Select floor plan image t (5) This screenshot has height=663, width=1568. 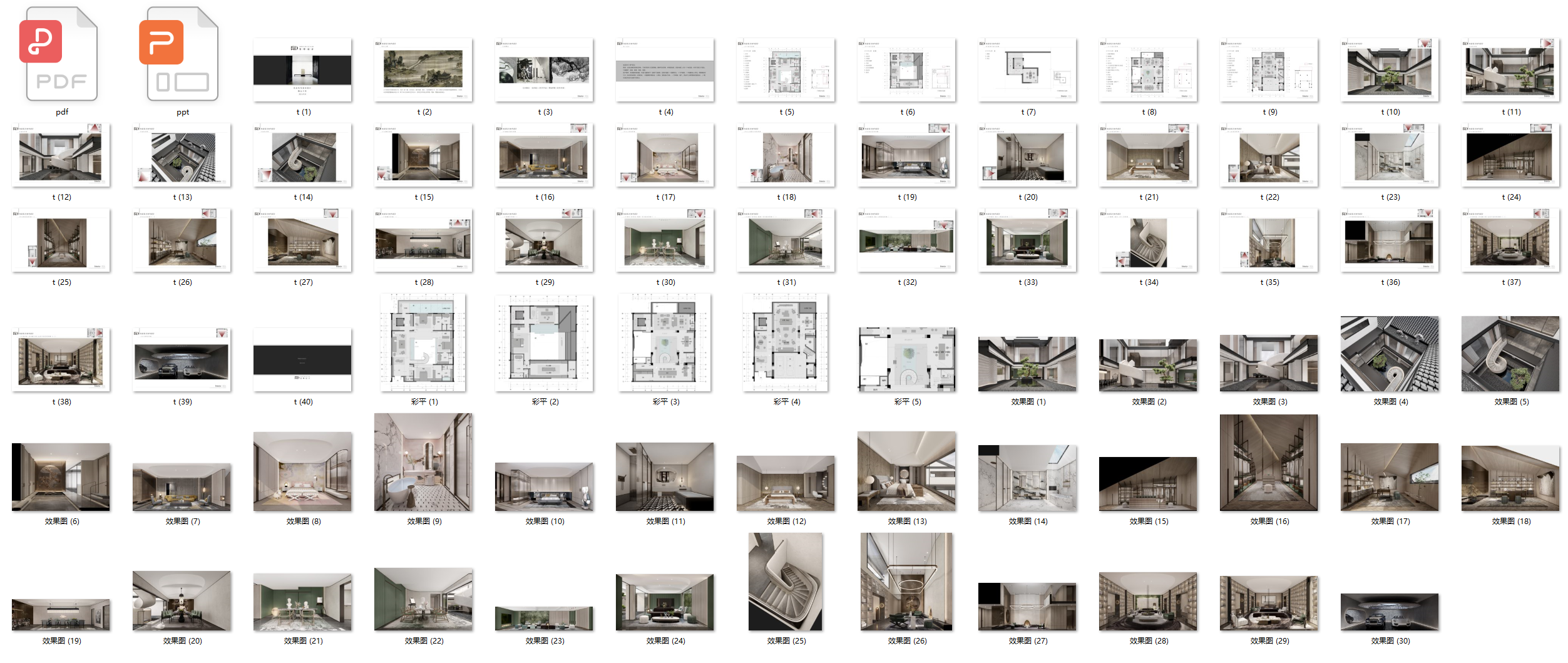(786, 69)
